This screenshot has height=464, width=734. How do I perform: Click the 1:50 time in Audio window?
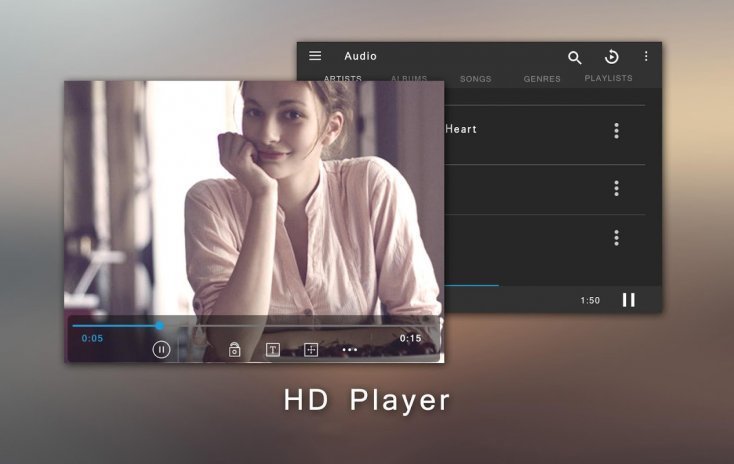tap(590, 300)
